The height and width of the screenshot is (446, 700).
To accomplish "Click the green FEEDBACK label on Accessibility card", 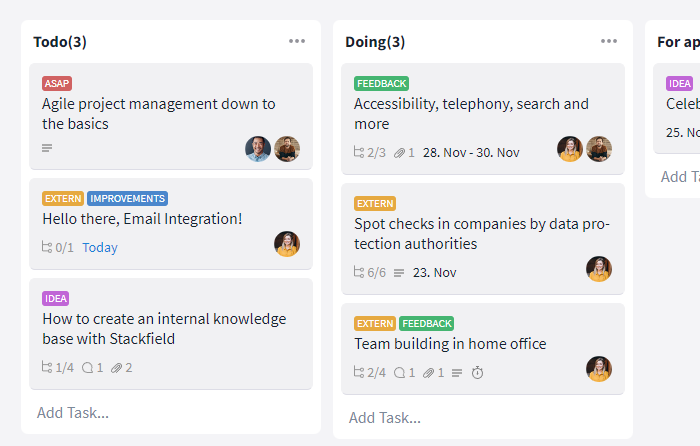I will click(x=382, y=83).
